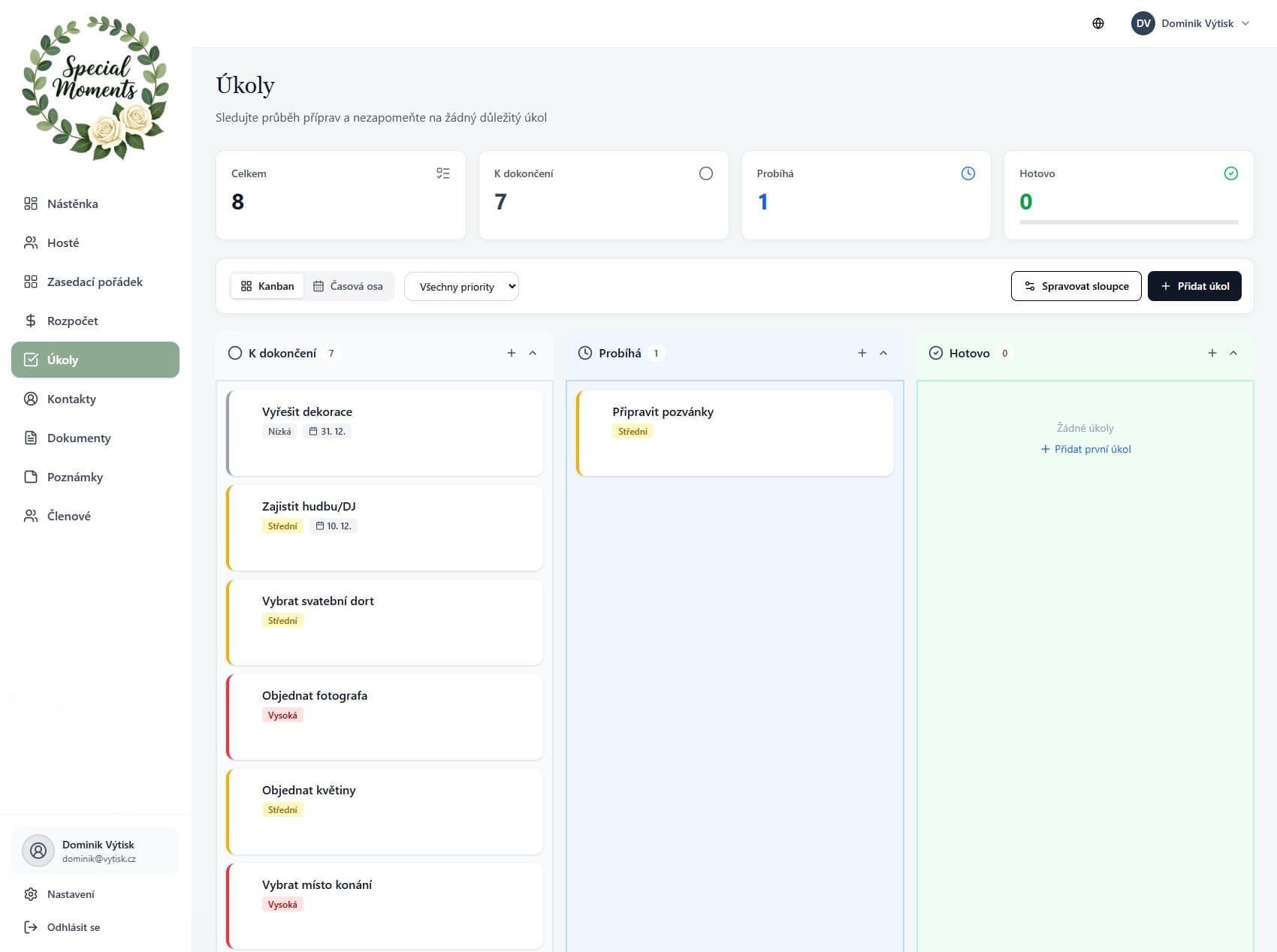Open the Dokumenty sidebar icon
1277x952 pixels.
31,438
